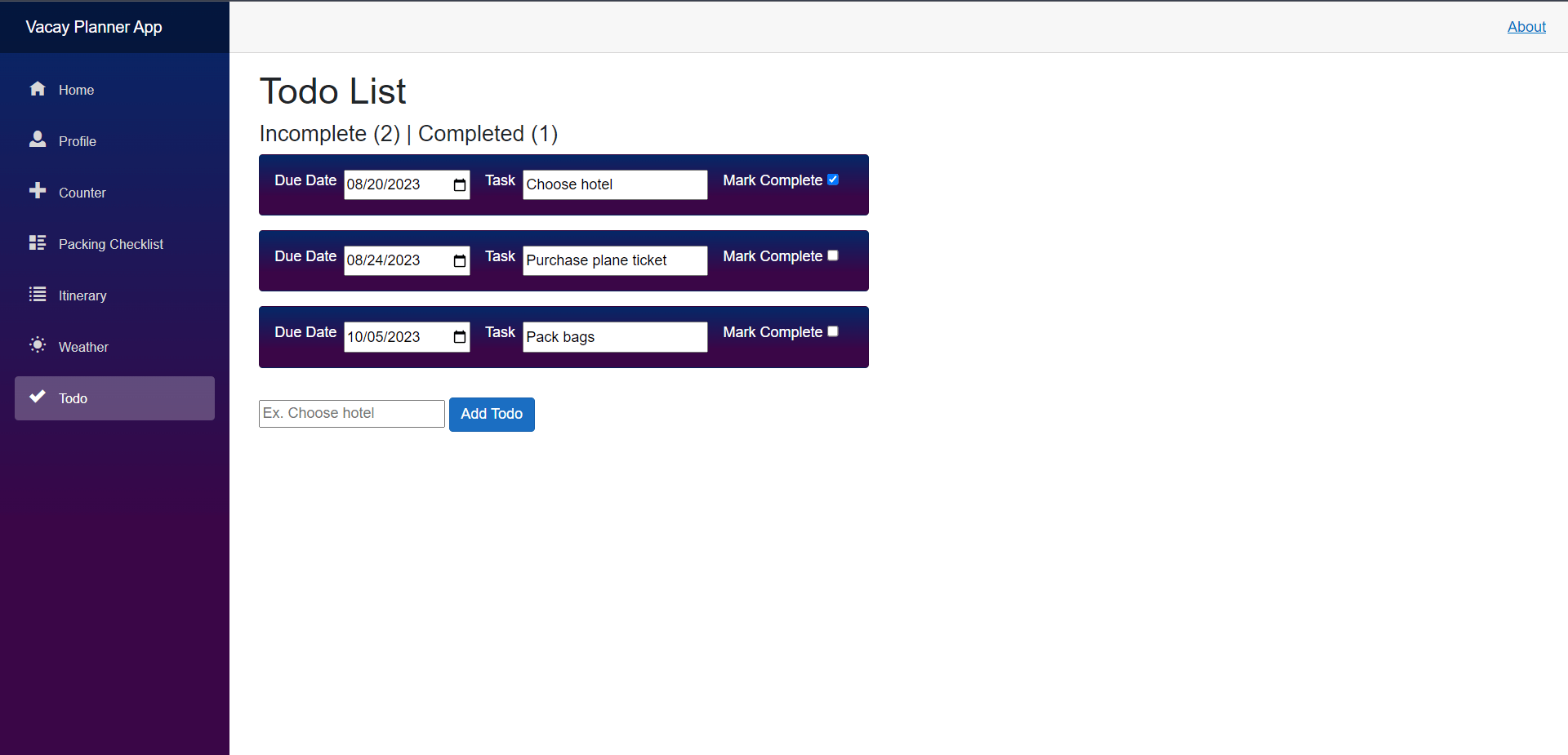Switch to the Todo section in navigation
The width and height of the screenshot is (1568, 755).
[72, 398]
